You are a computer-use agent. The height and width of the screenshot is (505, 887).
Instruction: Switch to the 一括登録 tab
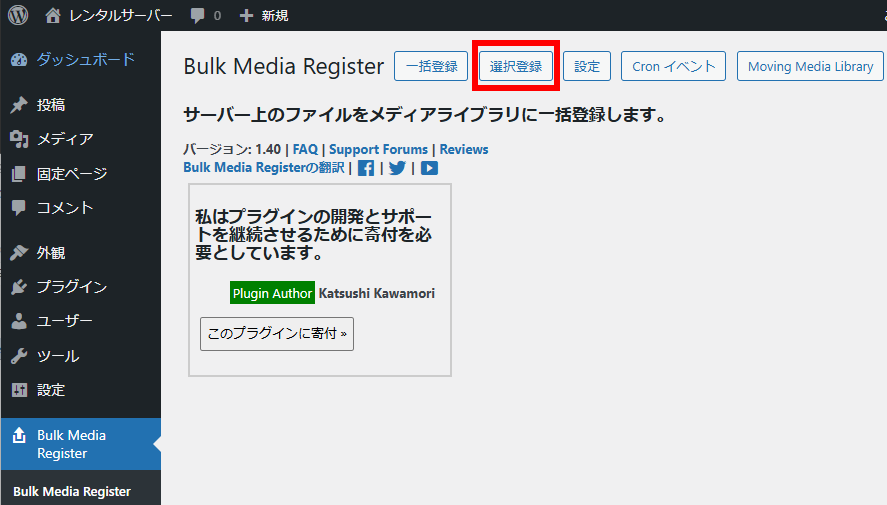[x=431, y=67]
